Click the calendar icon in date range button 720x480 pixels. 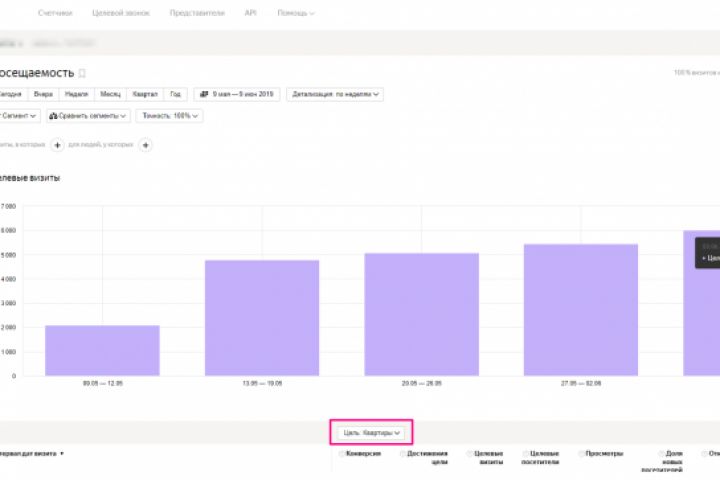204,94
